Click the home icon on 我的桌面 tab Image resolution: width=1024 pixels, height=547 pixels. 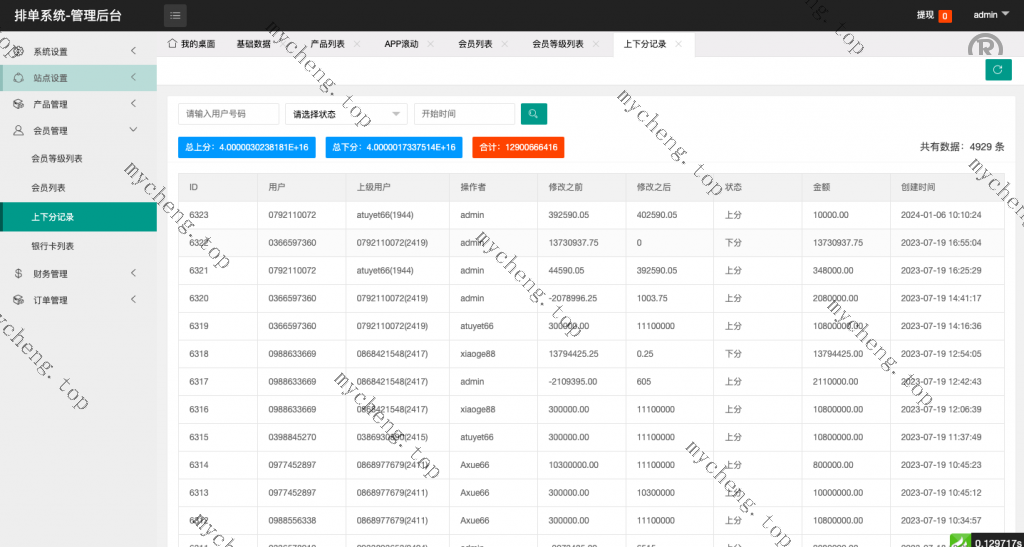pos(172,44)
